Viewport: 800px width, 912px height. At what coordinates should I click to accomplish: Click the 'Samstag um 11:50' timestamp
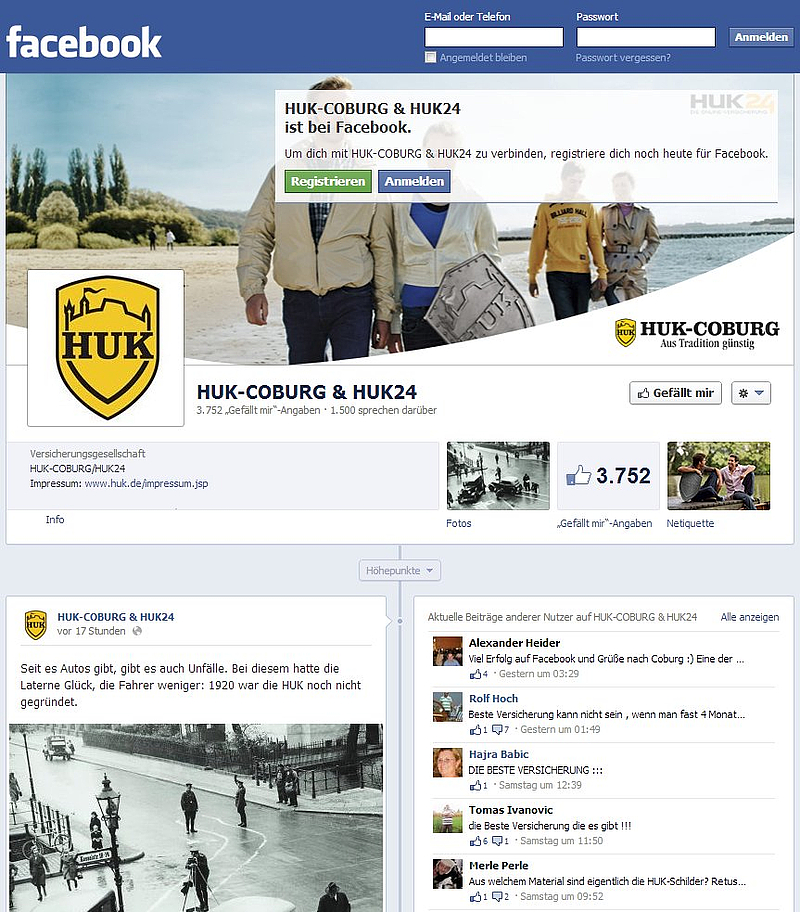tap(561, 842)
